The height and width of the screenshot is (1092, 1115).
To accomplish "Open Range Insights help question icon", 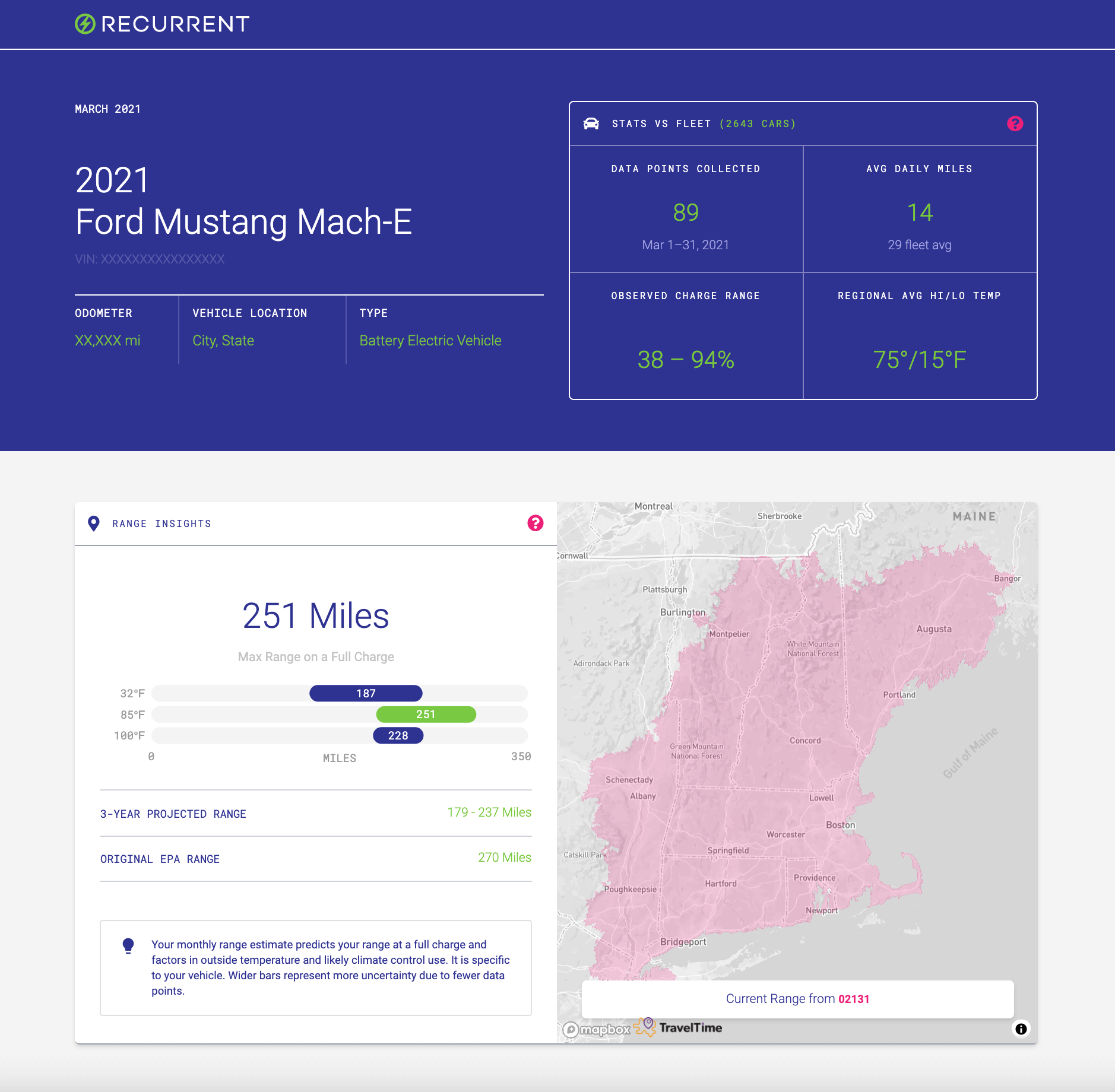I will 535,523.
